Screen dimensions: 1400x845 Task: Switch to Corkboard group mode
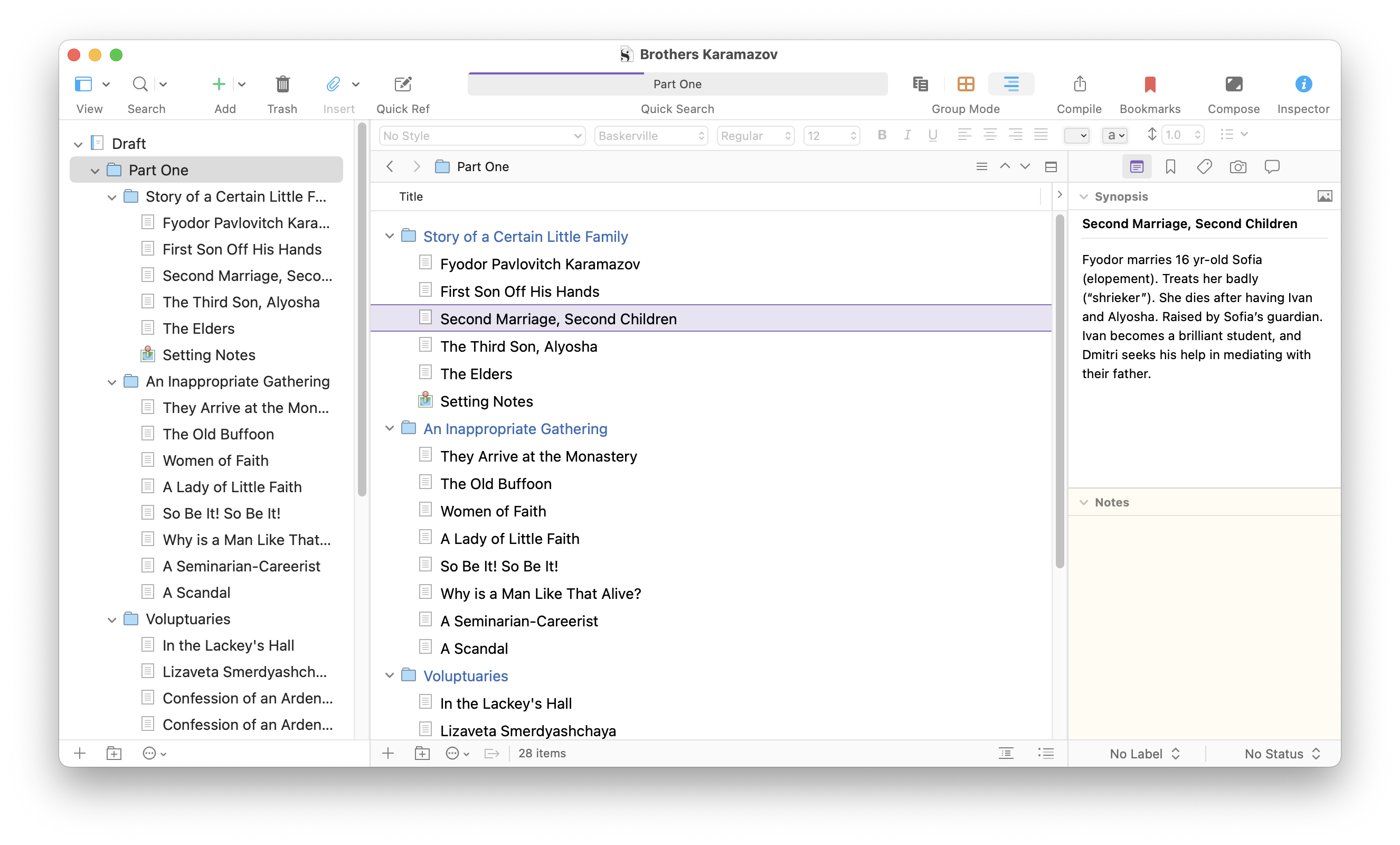tap(966, 84)
